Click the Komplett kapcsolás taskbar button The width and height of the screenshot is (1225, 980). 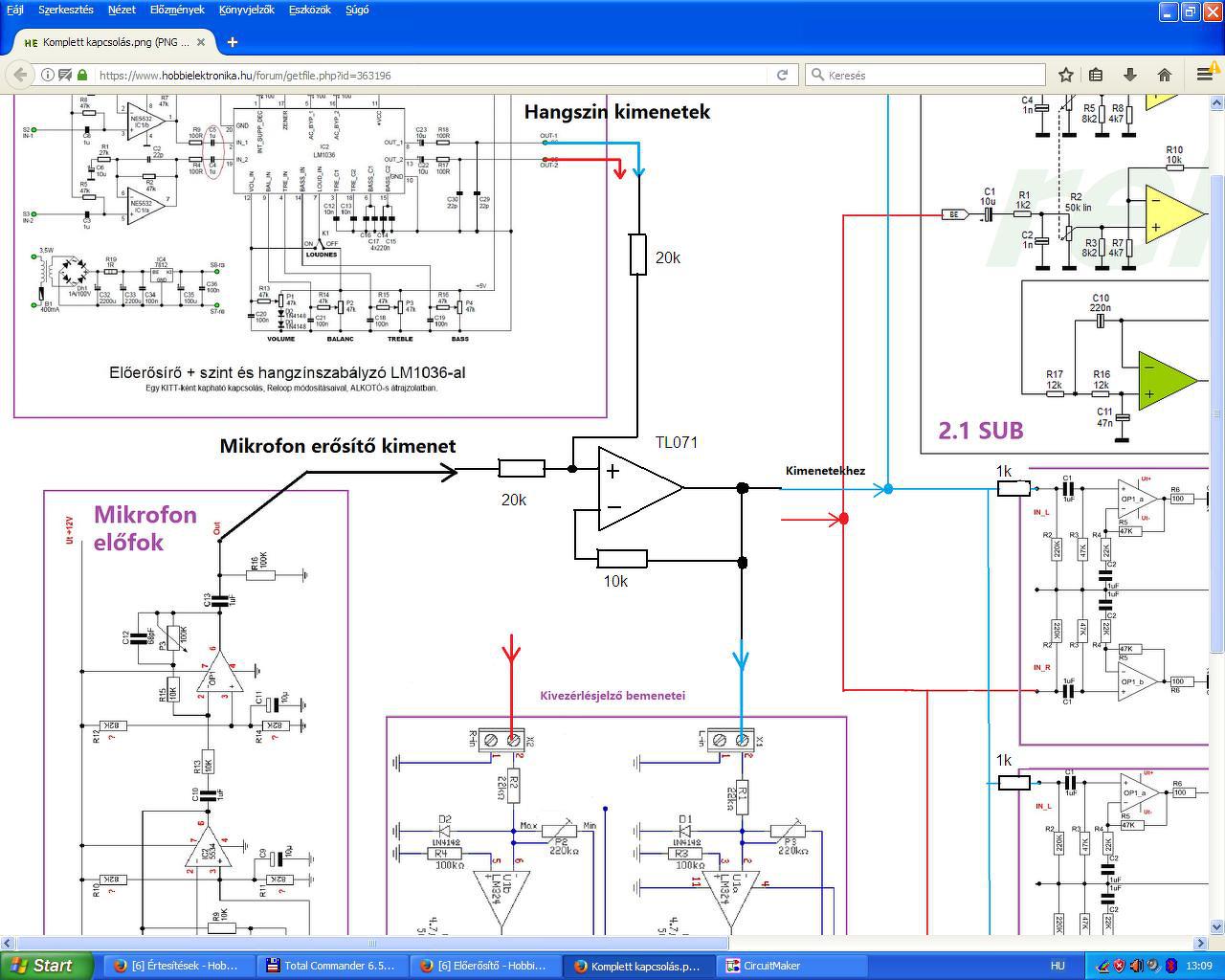[637, 966]
